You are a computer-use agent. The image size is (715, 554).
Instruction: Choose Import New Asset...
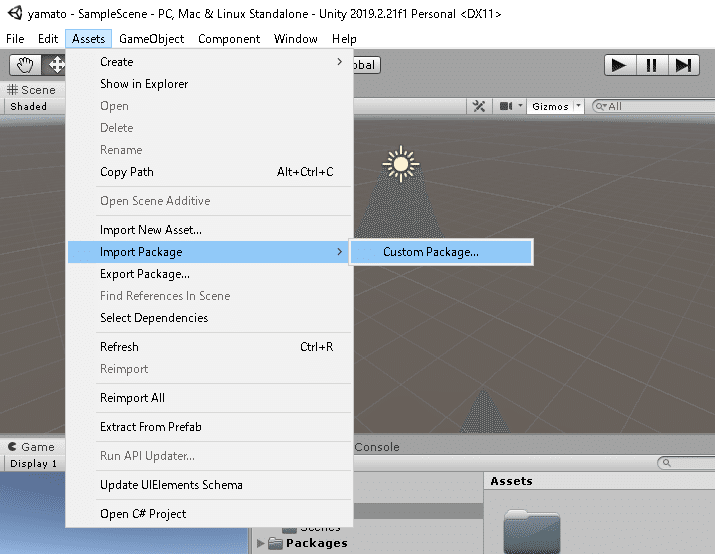(210, 230)
